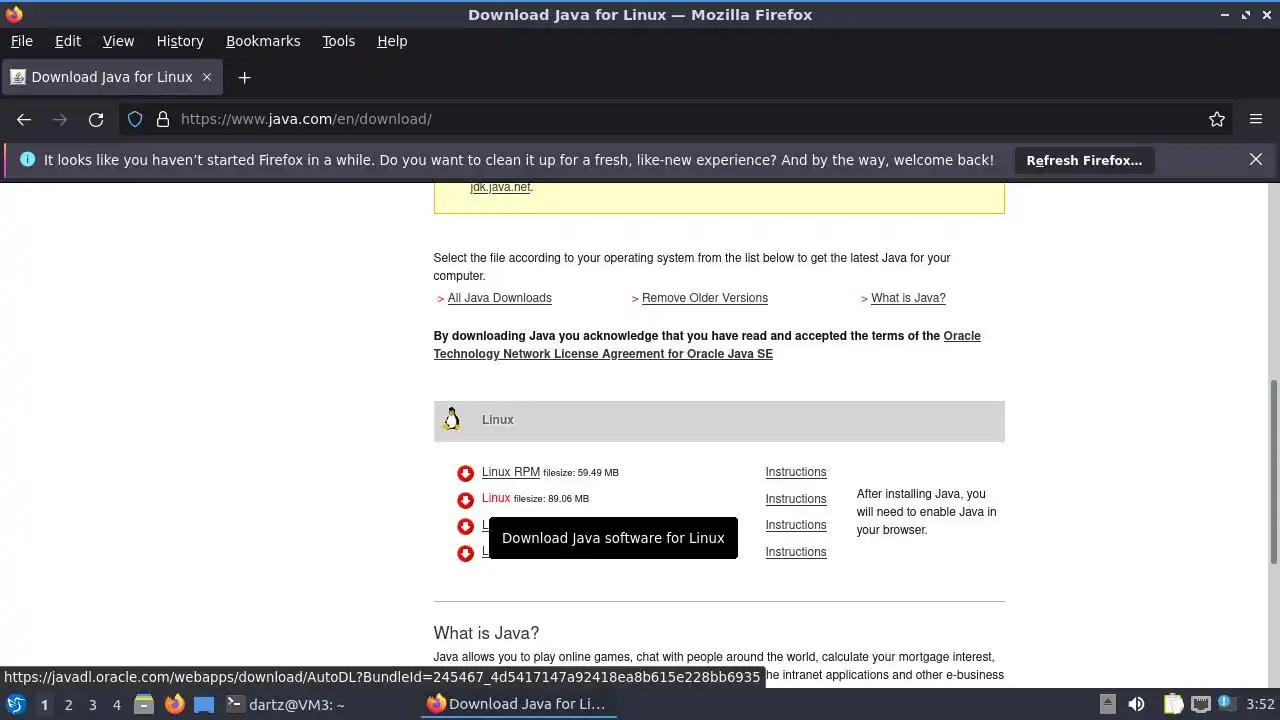Image resolution: width=1280 pixels, height=720 pixels.
Task: Open a new tab with the plus icon
Action: coord(244,77)
